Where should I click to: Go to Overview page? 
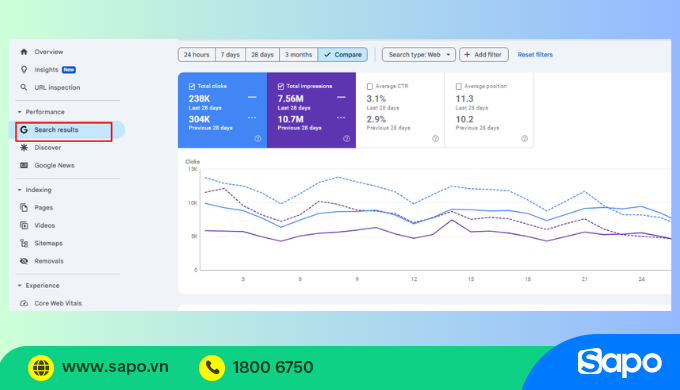tap(49, 52)
